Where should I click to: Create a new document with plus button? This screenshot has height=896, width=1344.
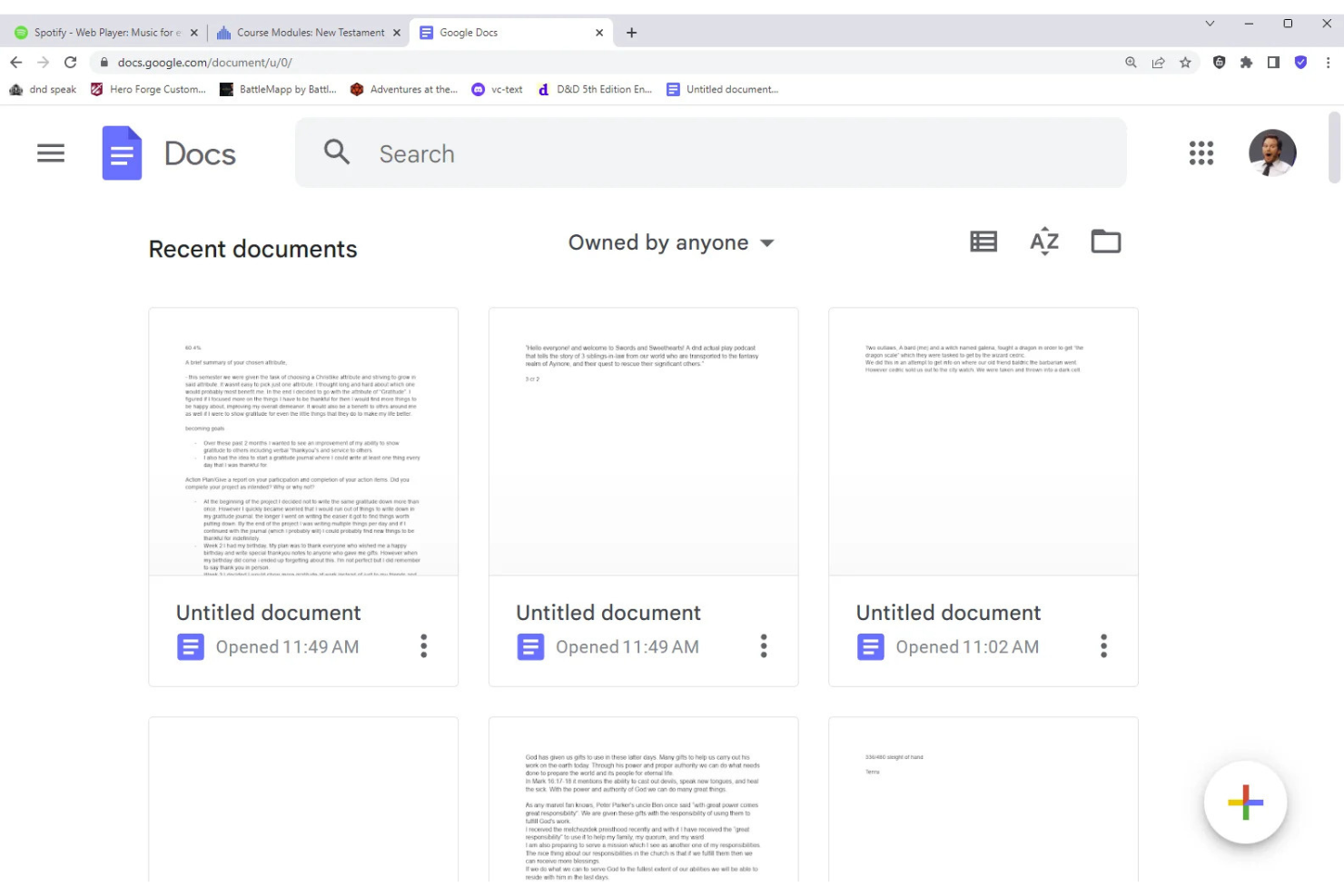[1245, 802]
